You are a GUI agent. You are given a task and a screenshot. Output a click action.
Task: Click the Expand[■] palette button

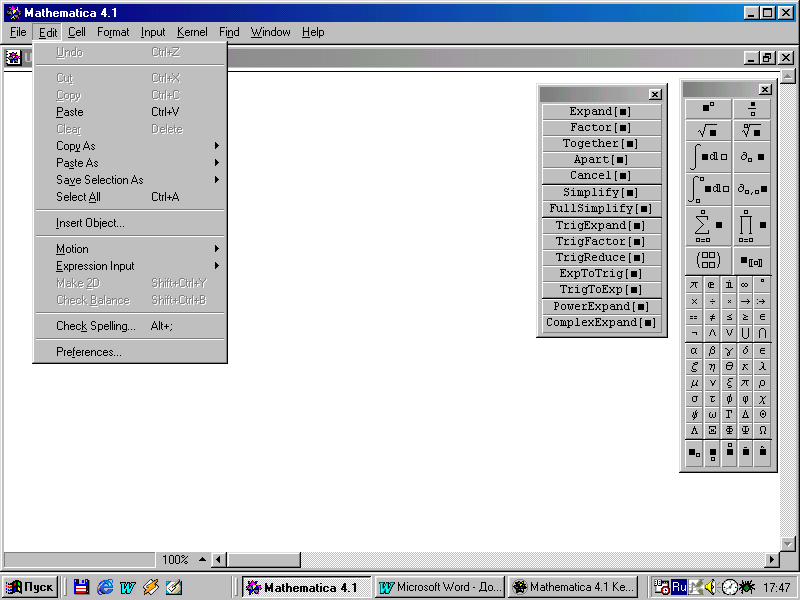pos(602,111)
